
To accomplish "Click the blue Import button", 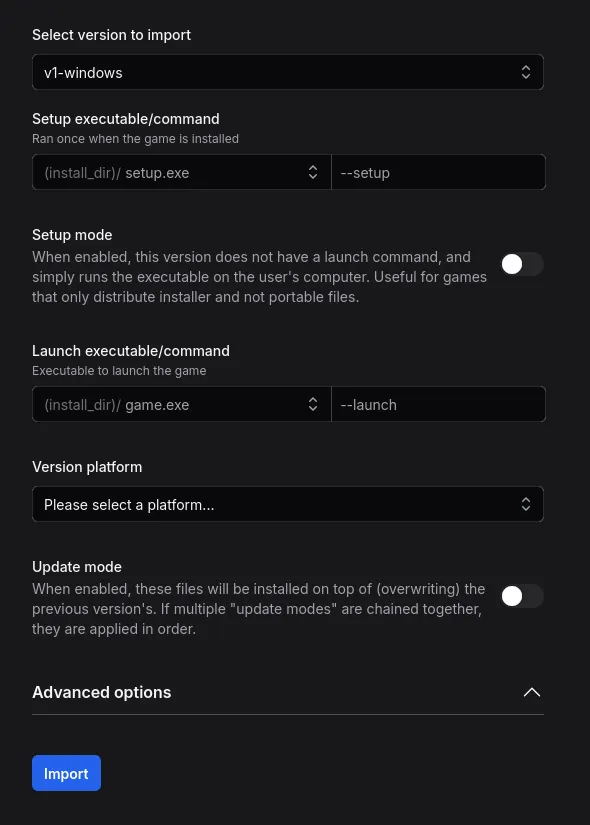I will point(66,773).
